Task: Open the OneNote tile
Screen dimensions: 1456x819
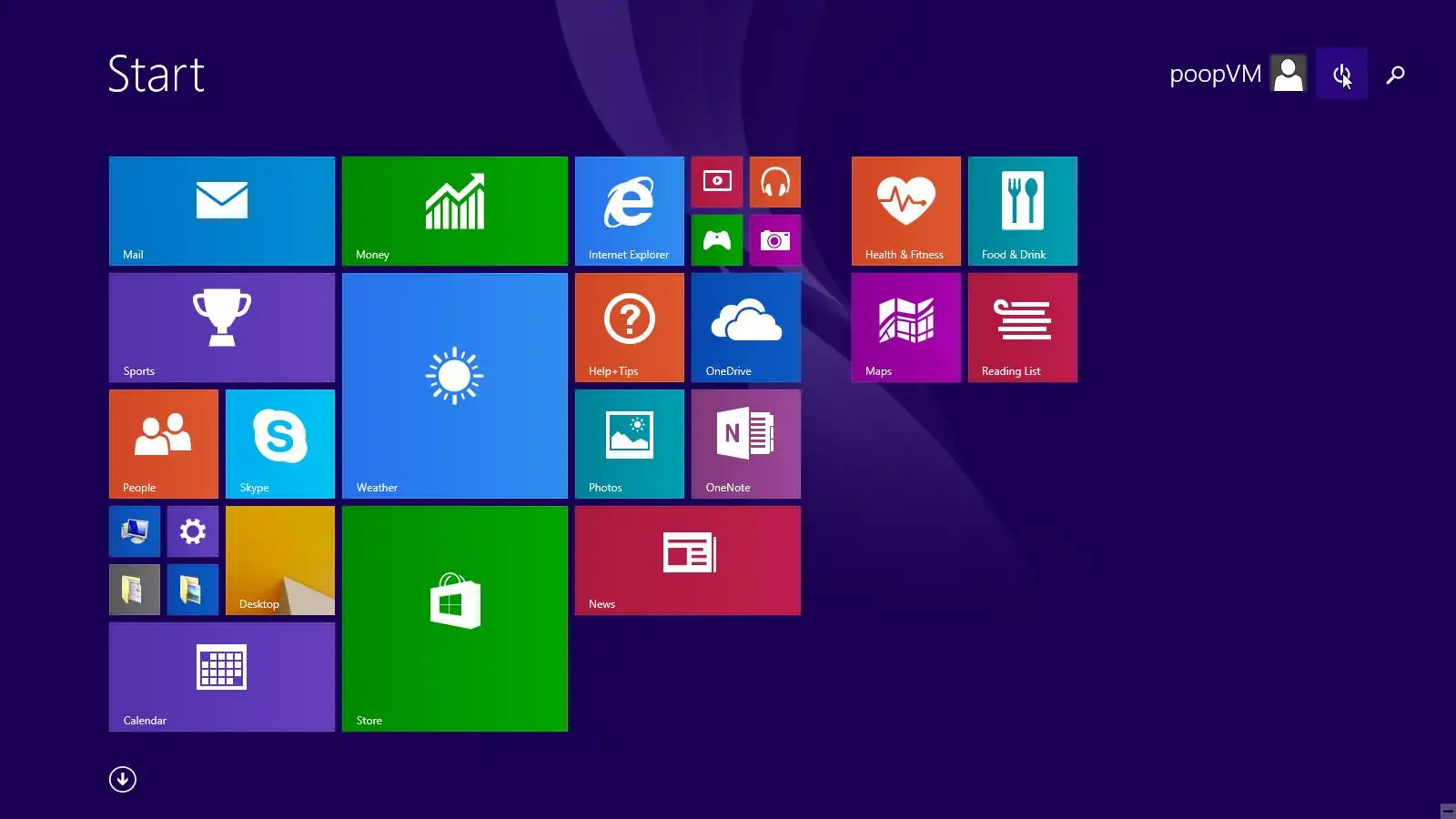Action: tap(746, 444)
